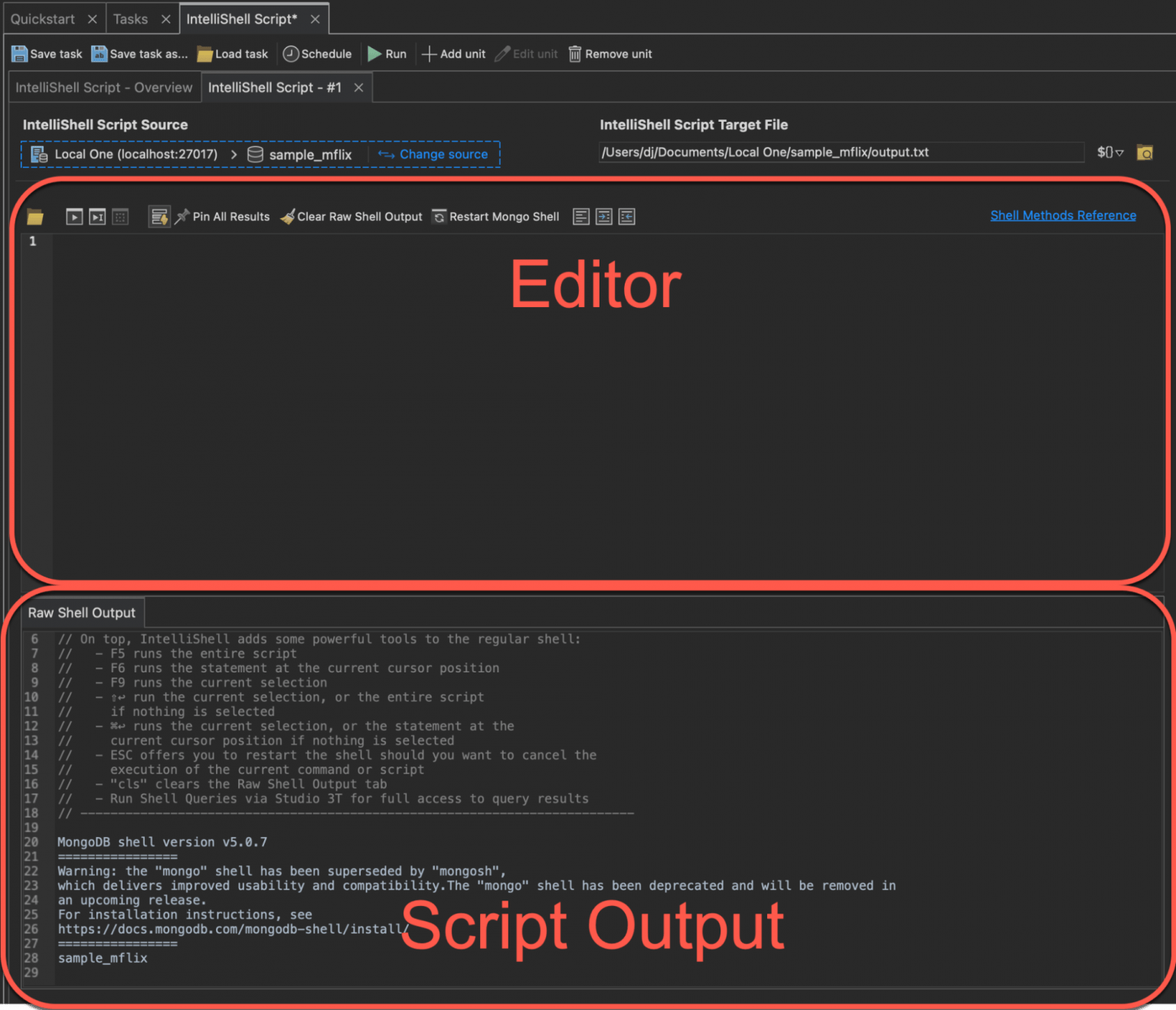Click the open script folder icon in editor
The height and width of the screenshot is (1010, 1176).
coord(35,217)
